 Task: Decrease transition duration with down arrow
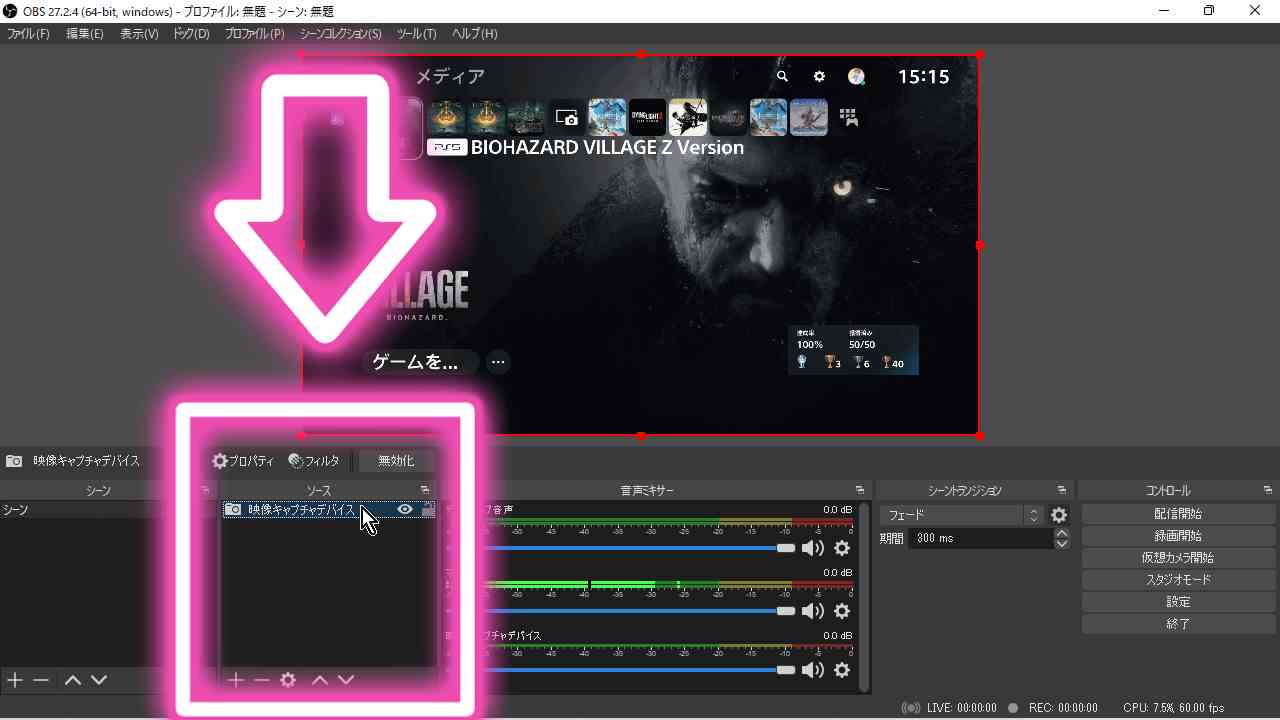click(x=1062, y=543)
